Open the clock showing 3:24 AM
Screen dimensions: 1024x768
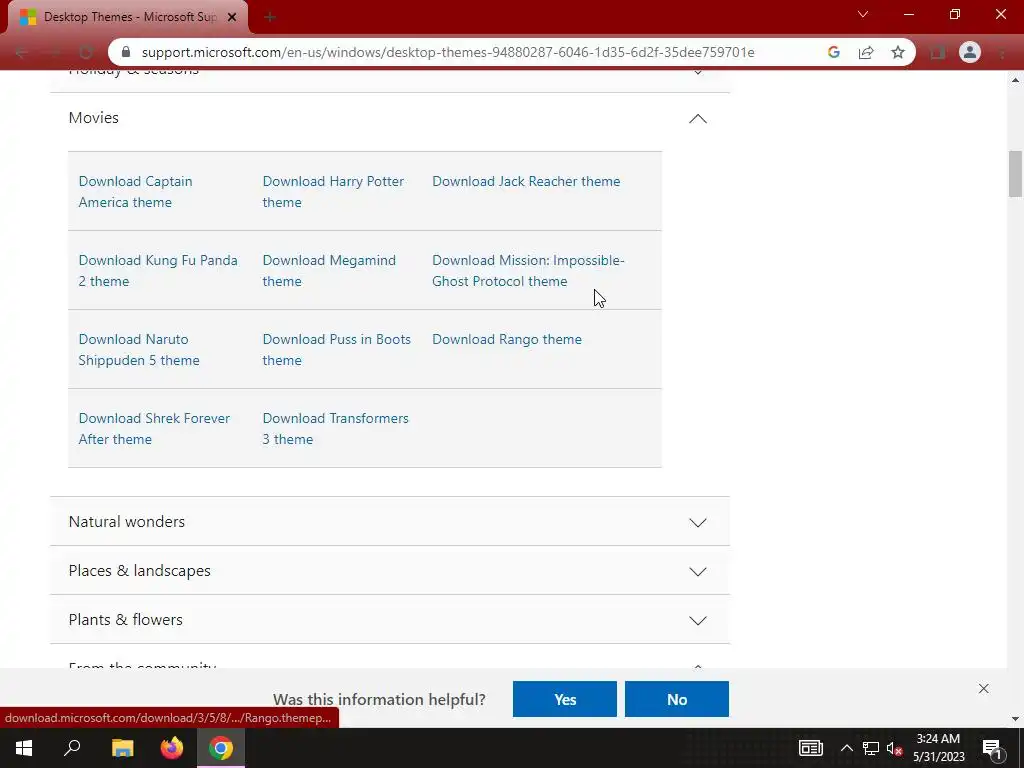(x=938, y=748)
